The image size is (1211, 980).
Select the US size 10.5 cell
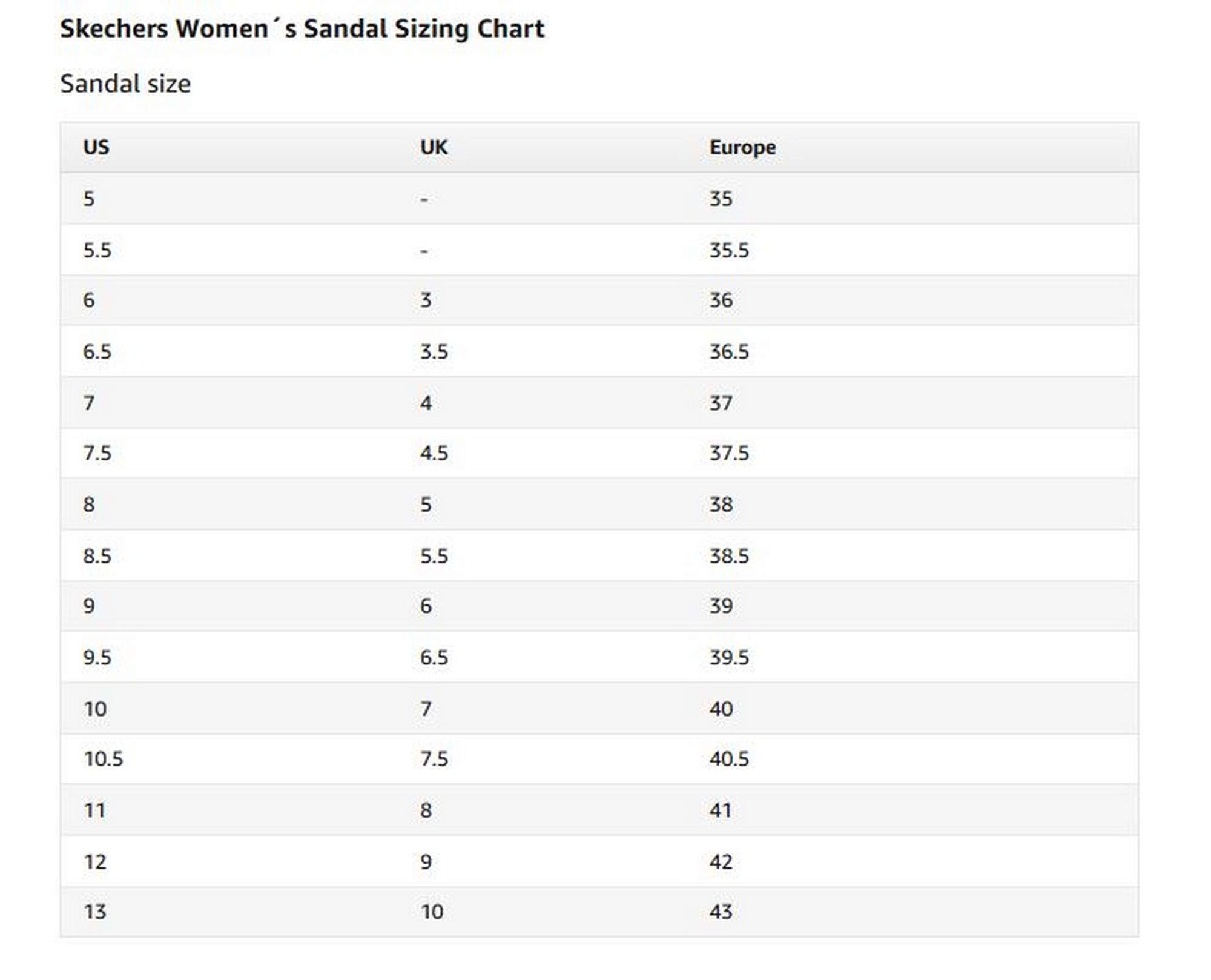pos(104,759)
